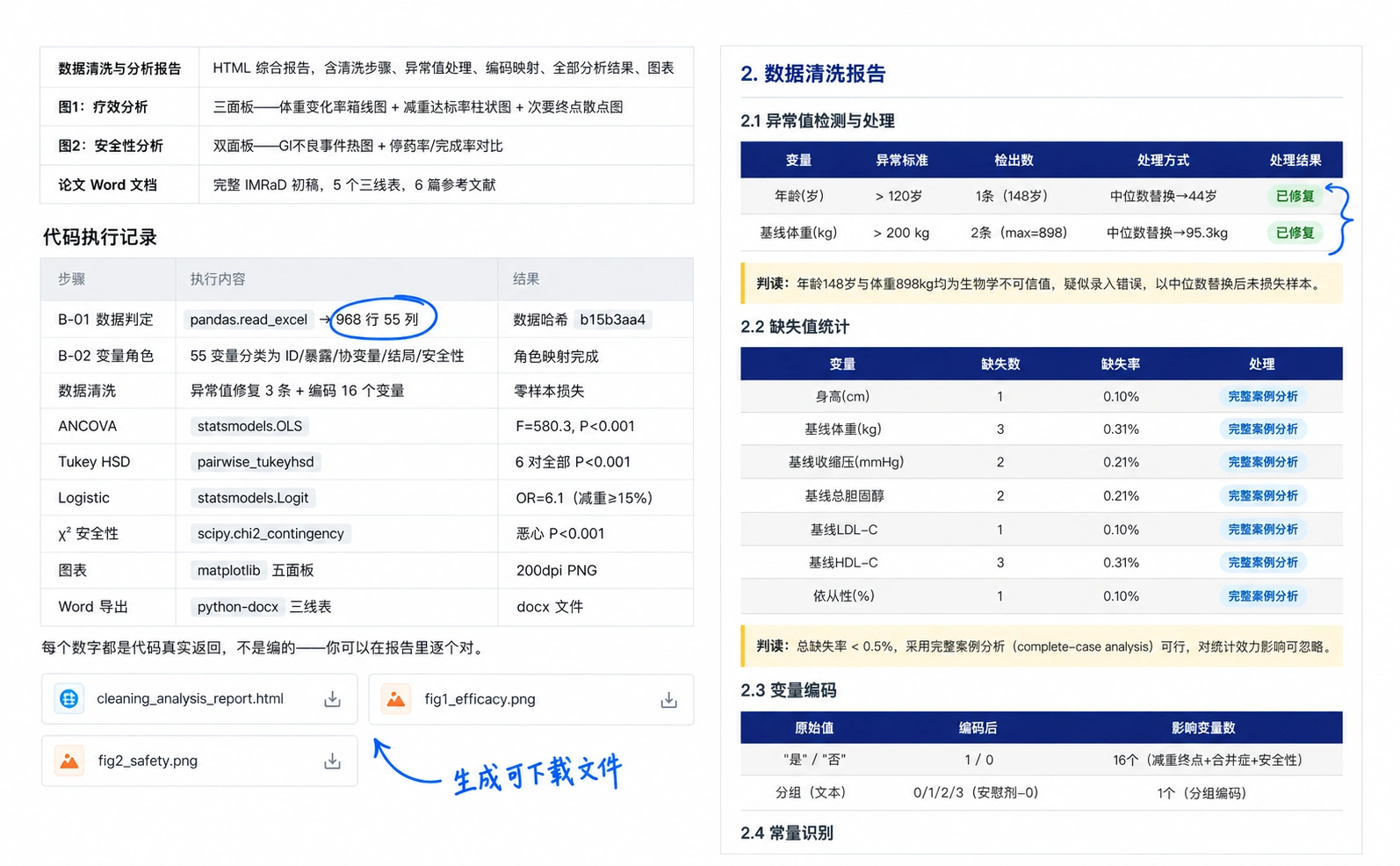Click the 已修复 badge in the 基线体重(kg) outlier row
Image resolution: width=1400 pixels, height=866 pixels.
coord(1295,233)
